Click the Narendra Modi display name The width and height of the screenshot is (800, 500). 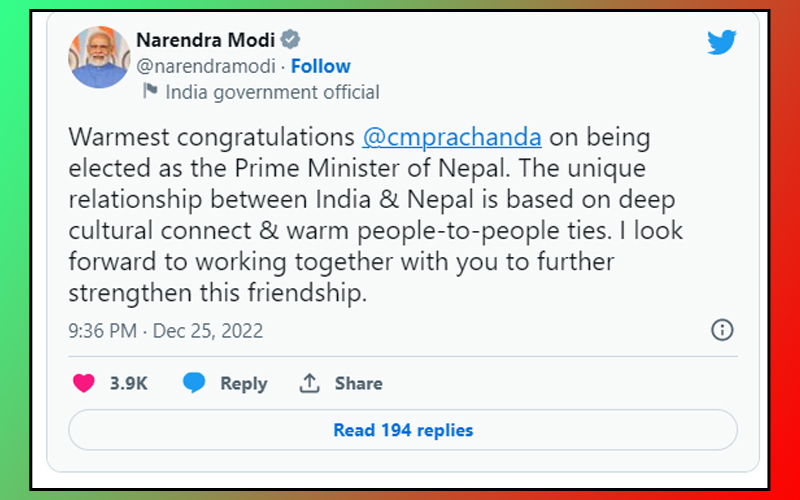pyautogui.click(x=205, y=41)
